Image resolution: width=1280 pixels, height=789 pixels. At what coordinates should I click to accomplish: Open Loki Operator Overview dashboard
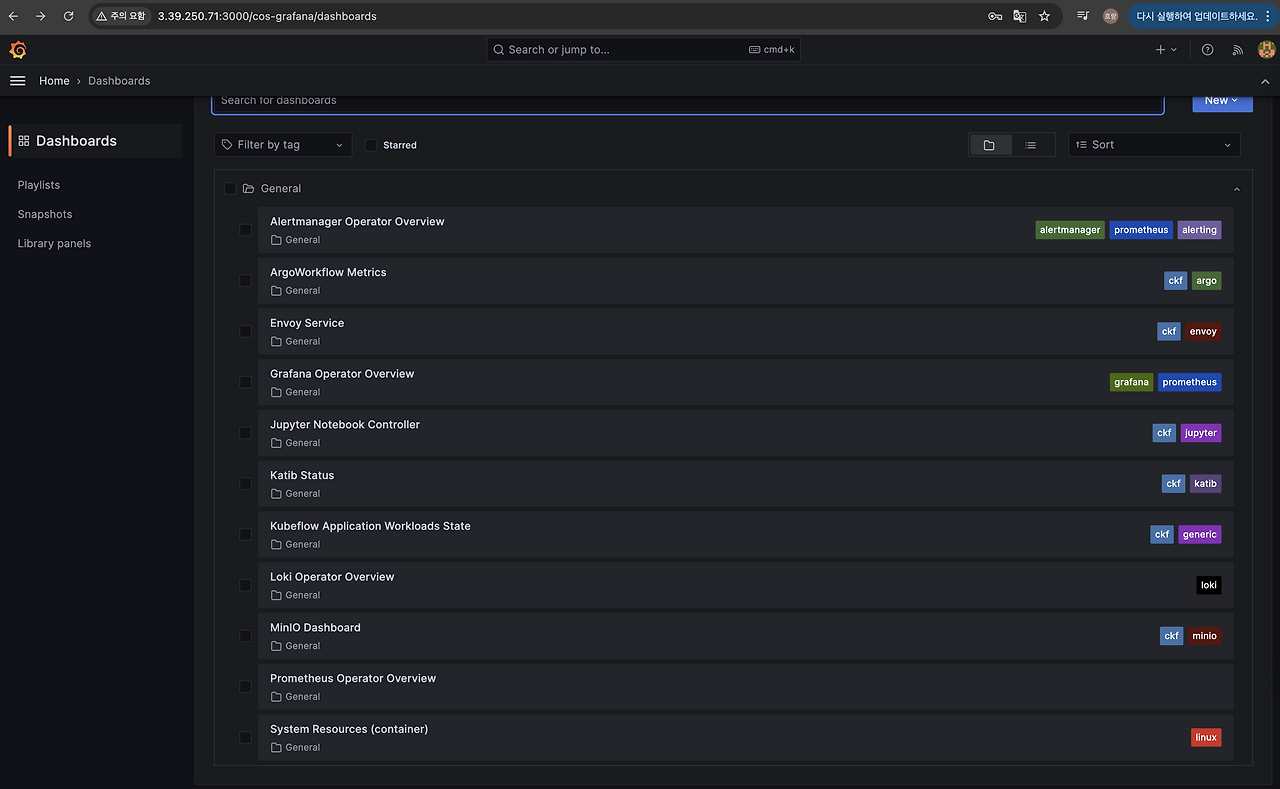332,577
